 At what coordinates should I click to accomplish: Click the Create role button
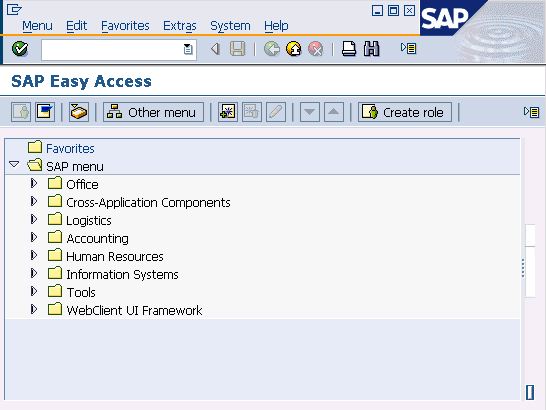pos(405,112)
